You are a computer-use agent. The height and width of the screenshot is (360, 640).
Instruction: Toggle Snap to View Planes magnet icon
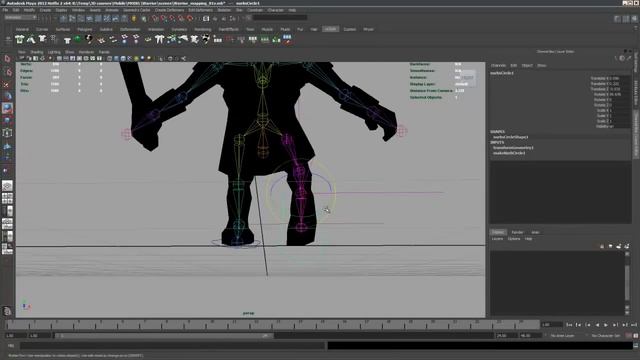[181, 18]
